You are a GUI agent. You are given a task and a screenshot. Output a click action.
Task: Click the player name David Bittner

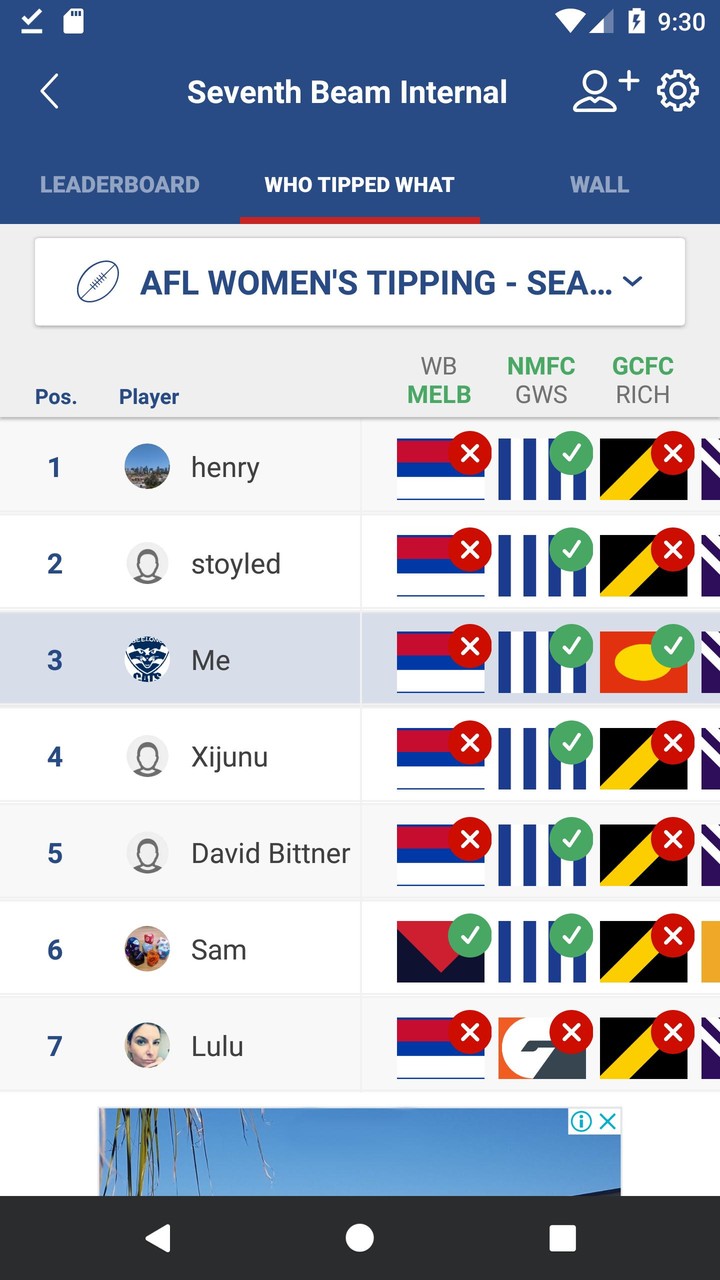pyautogui.click(x=270, y=852)
